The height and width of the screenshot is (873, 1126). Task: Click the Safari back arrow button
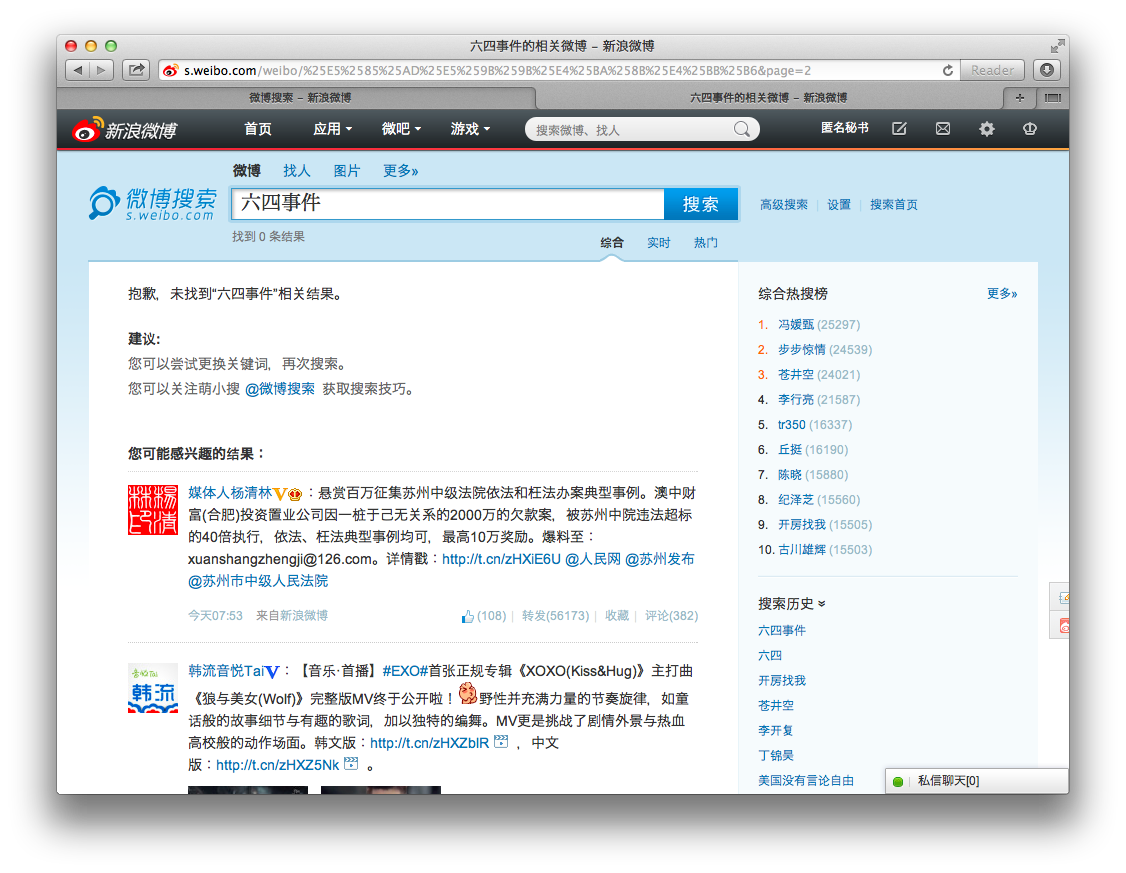(78, 70)
